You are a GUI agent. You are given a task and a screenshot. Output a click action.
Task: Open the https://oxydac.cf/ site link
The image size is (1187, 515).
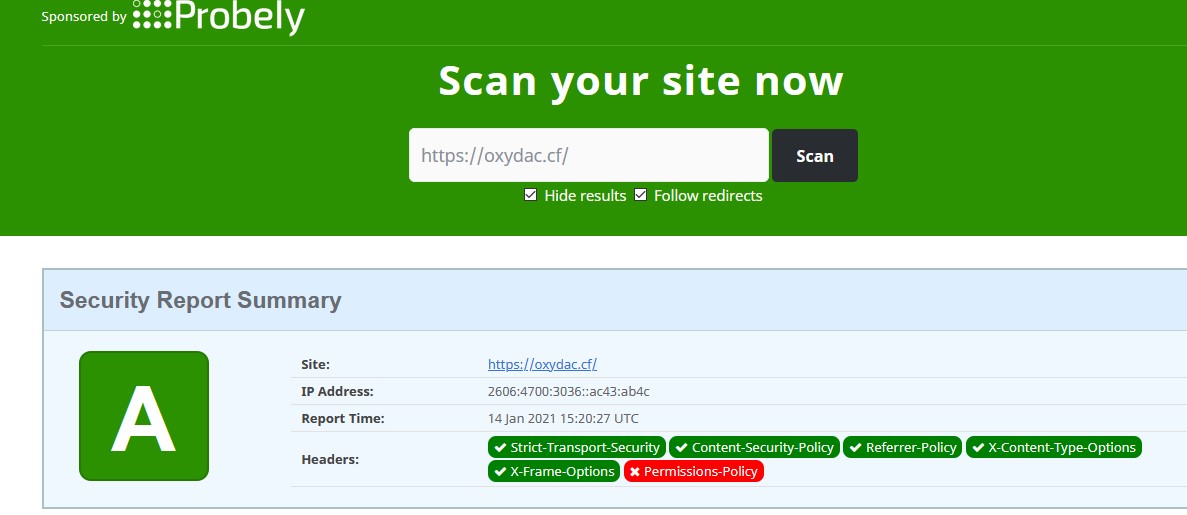pos(542,364)
